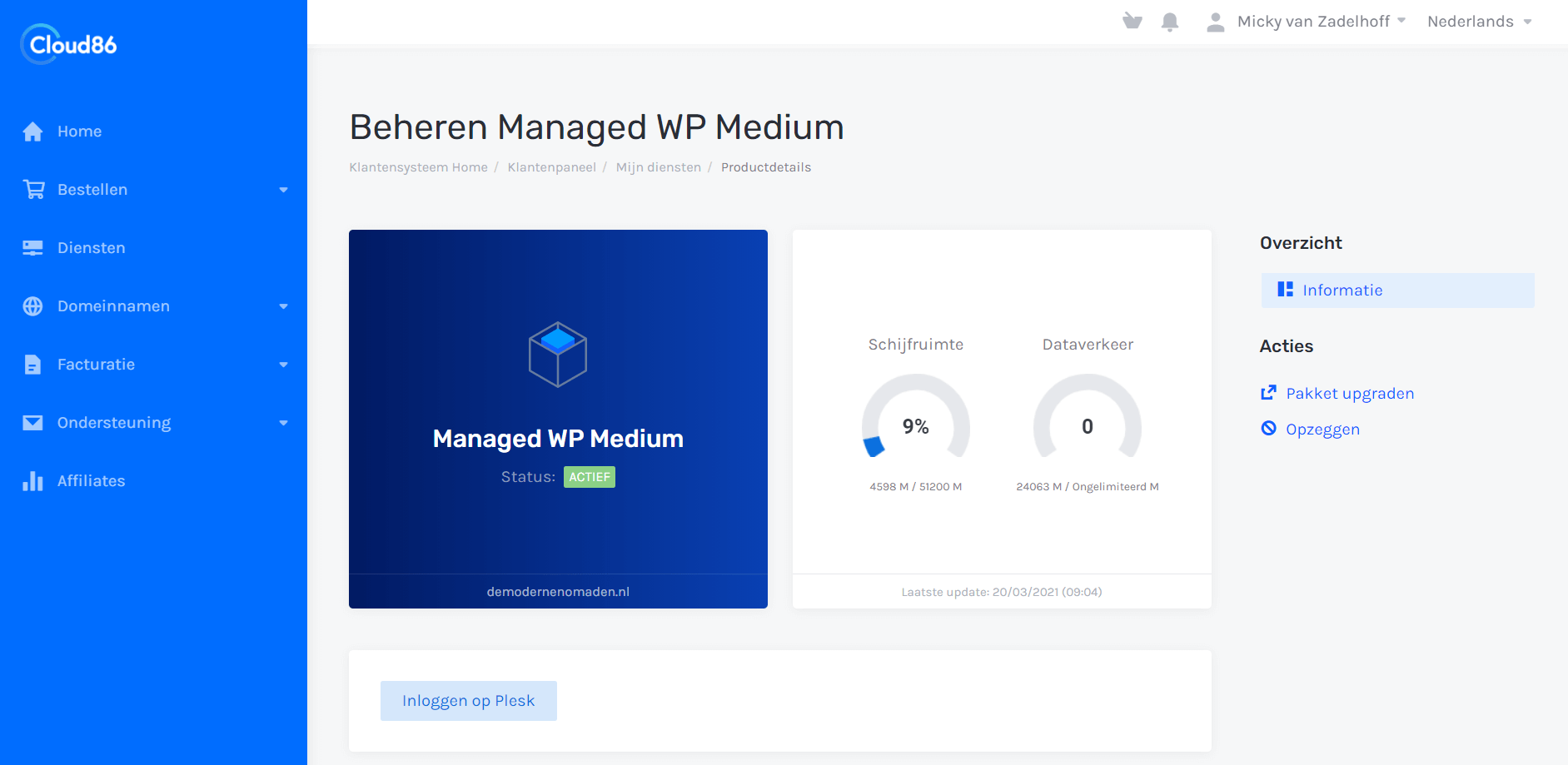Open the Micky van Zadelhoff account menu
The image size is (1568, 765).
pos(1321,22)
